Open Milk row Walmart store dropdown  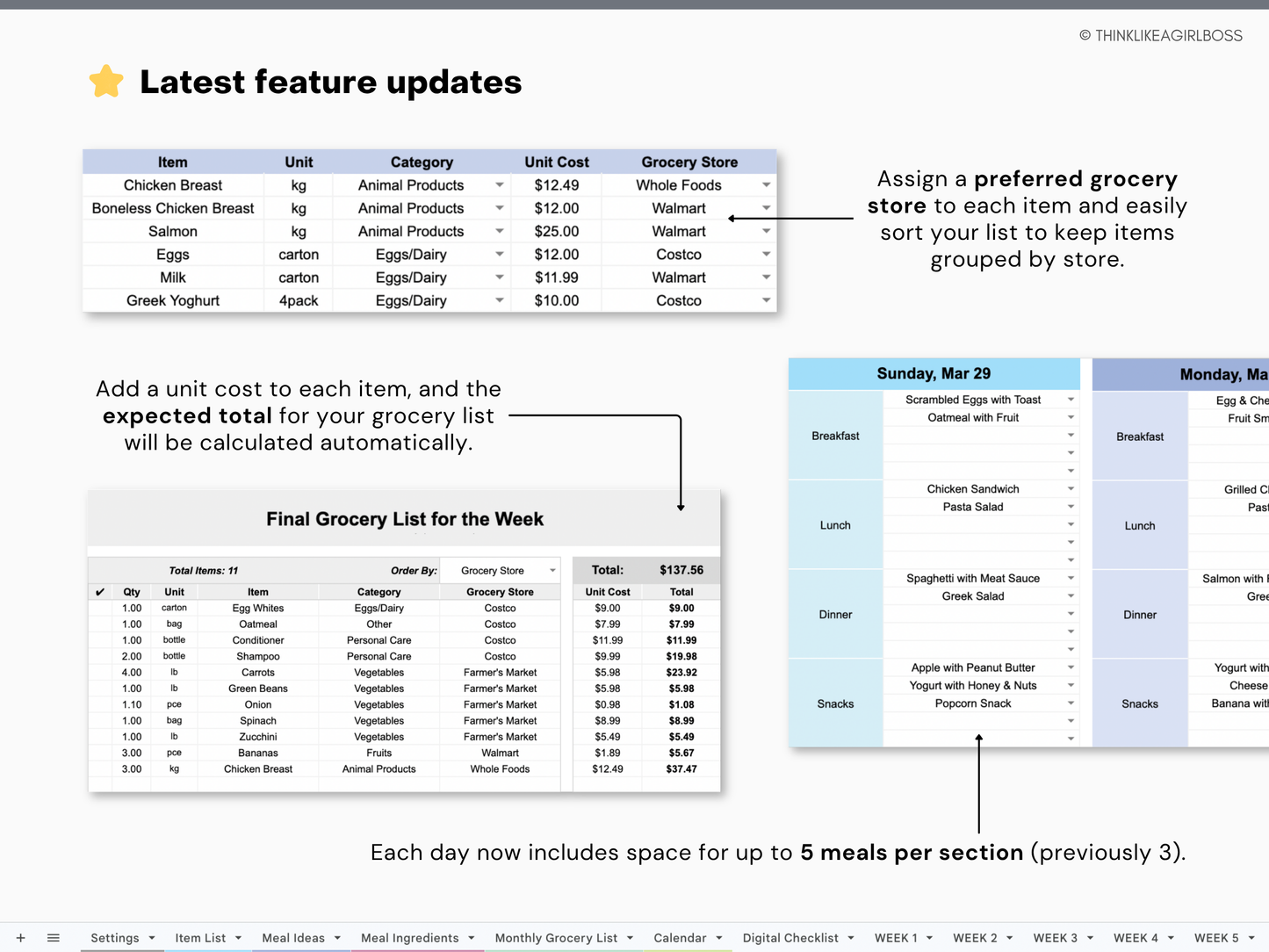click(767, 278)
